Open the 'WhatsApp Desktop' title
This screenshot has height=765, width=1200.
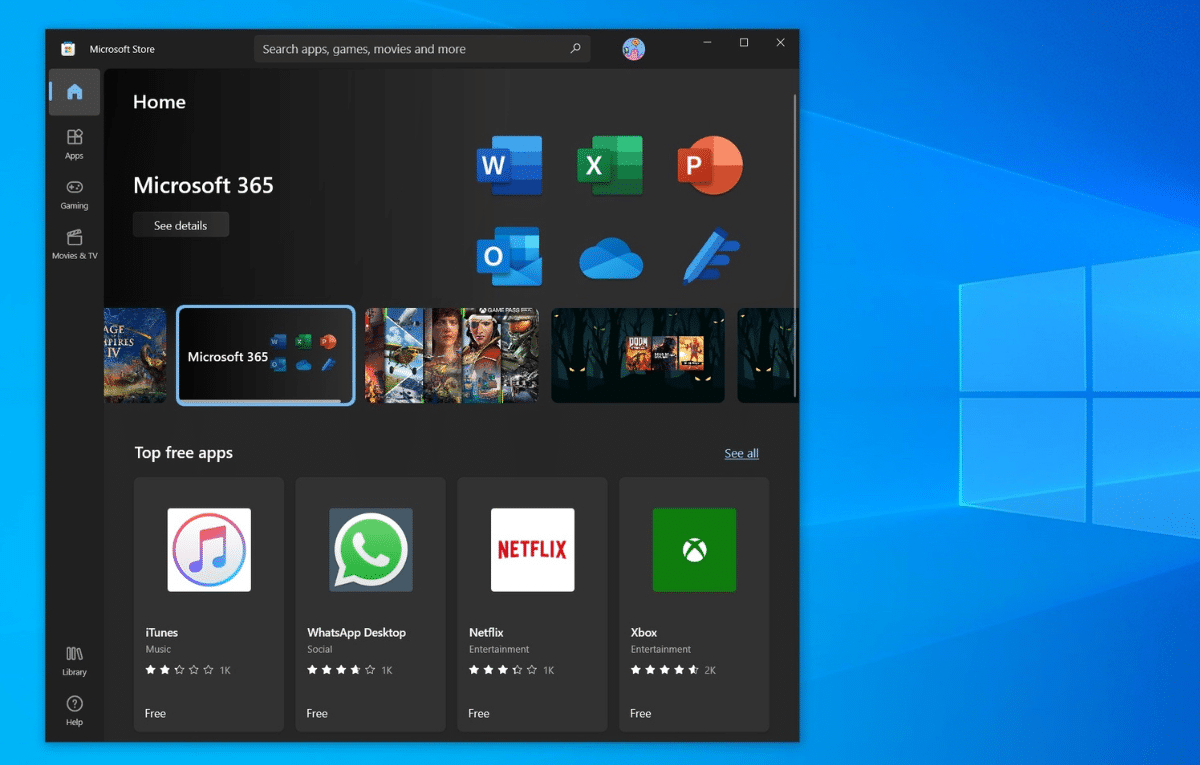click(356, 632)
